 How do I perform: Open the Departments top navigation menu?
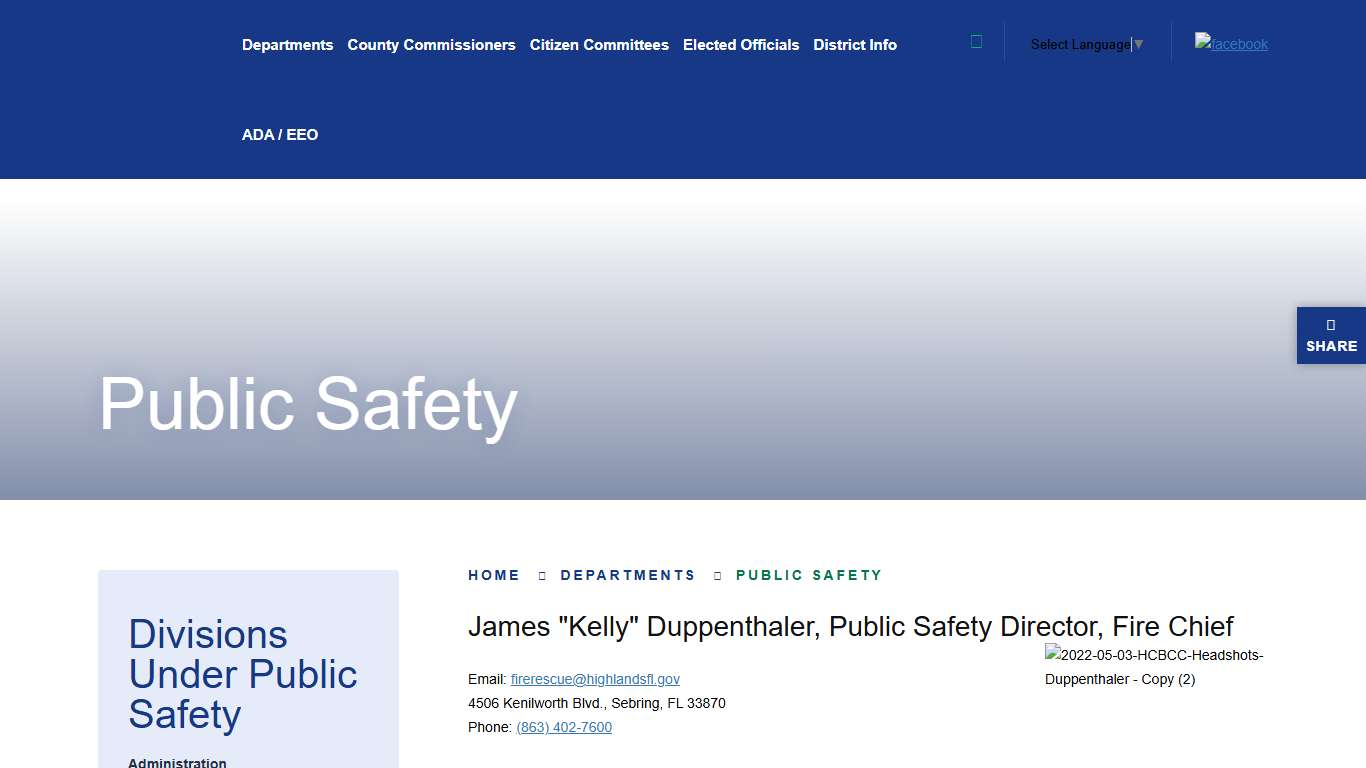click(x=287, y=45)
